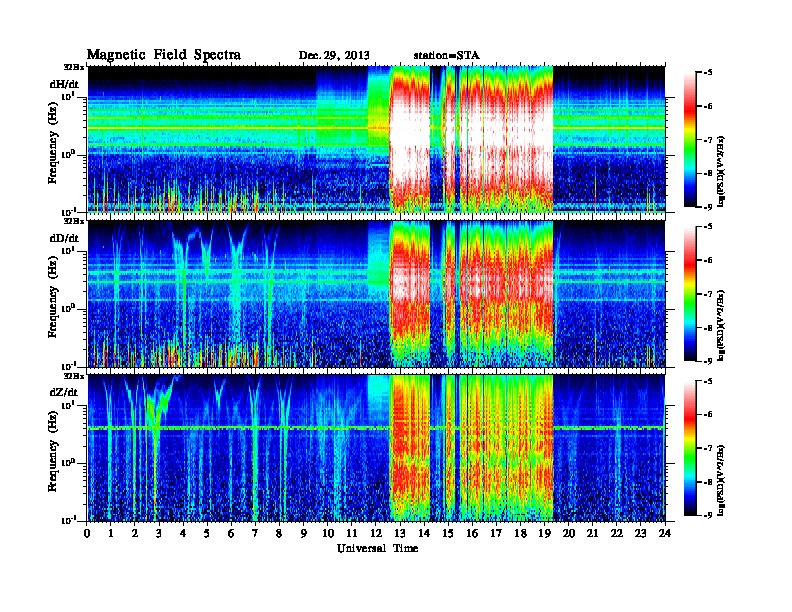Screen dimensions: 792x612
Task: Pick the dD/dt panel color bar
Action: [690, 293]
